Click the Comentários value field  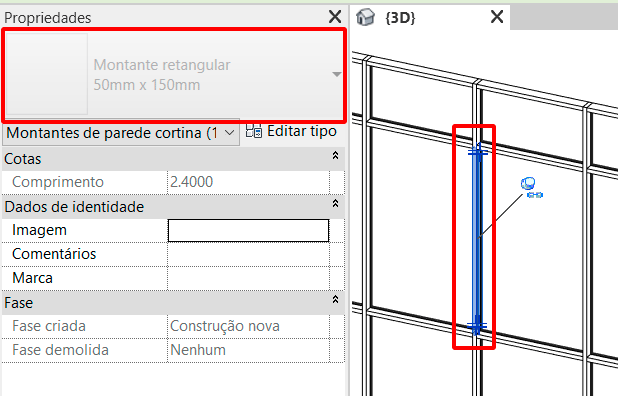[248, 254]
